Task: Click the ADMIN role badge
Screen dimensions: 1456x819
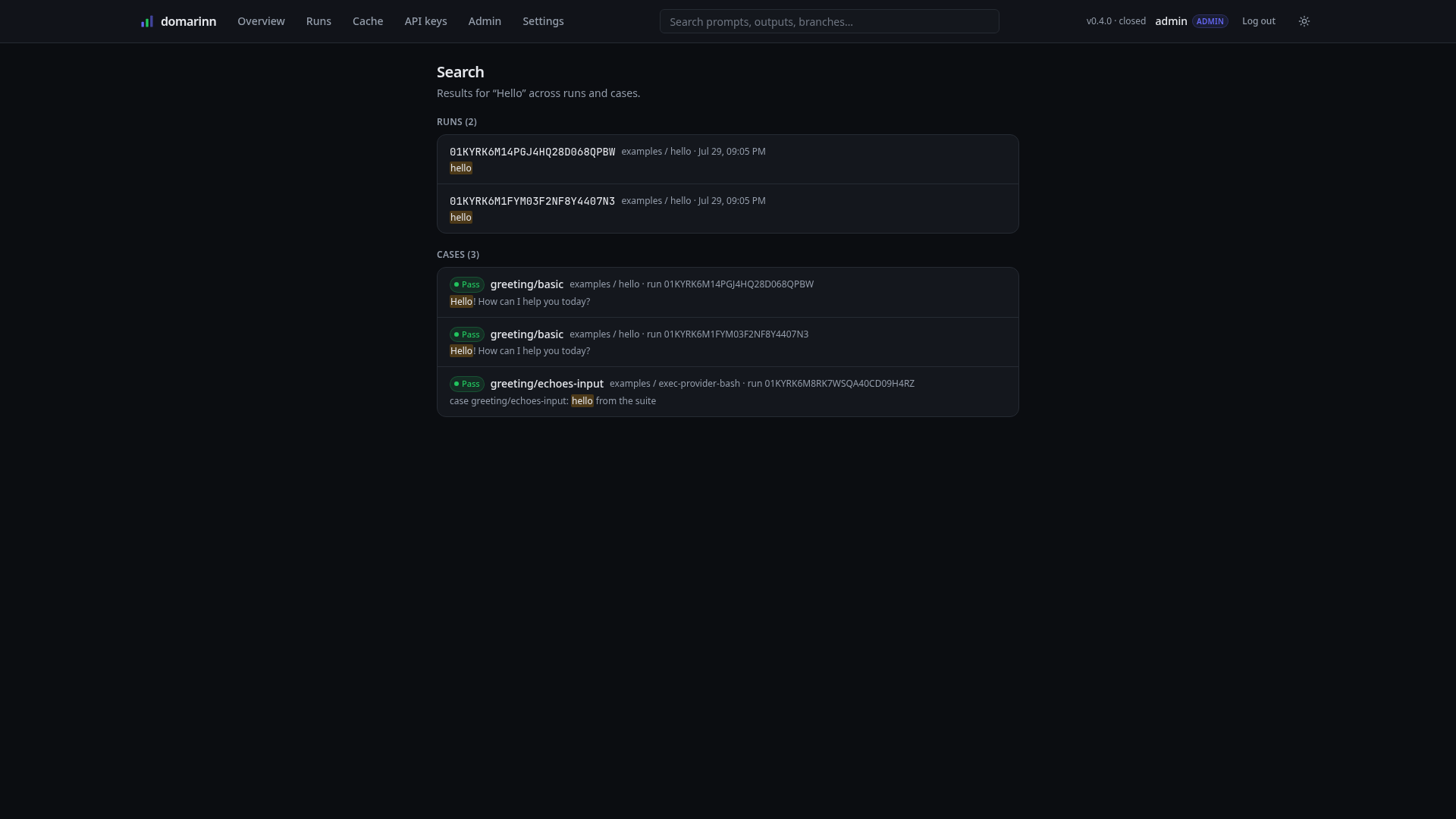Action: click(x=1210, y=21)
